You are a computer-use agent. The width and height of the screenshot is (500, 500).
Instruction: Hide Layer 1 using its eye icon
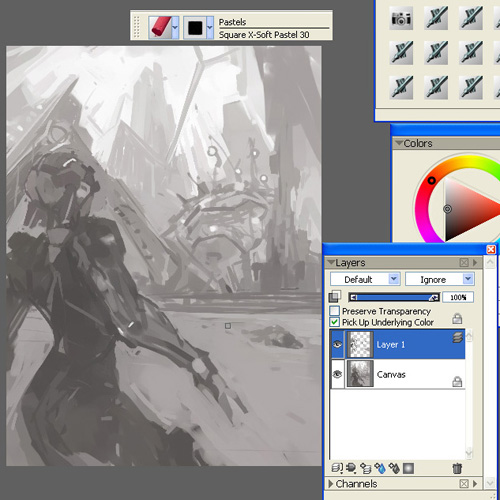337,344
